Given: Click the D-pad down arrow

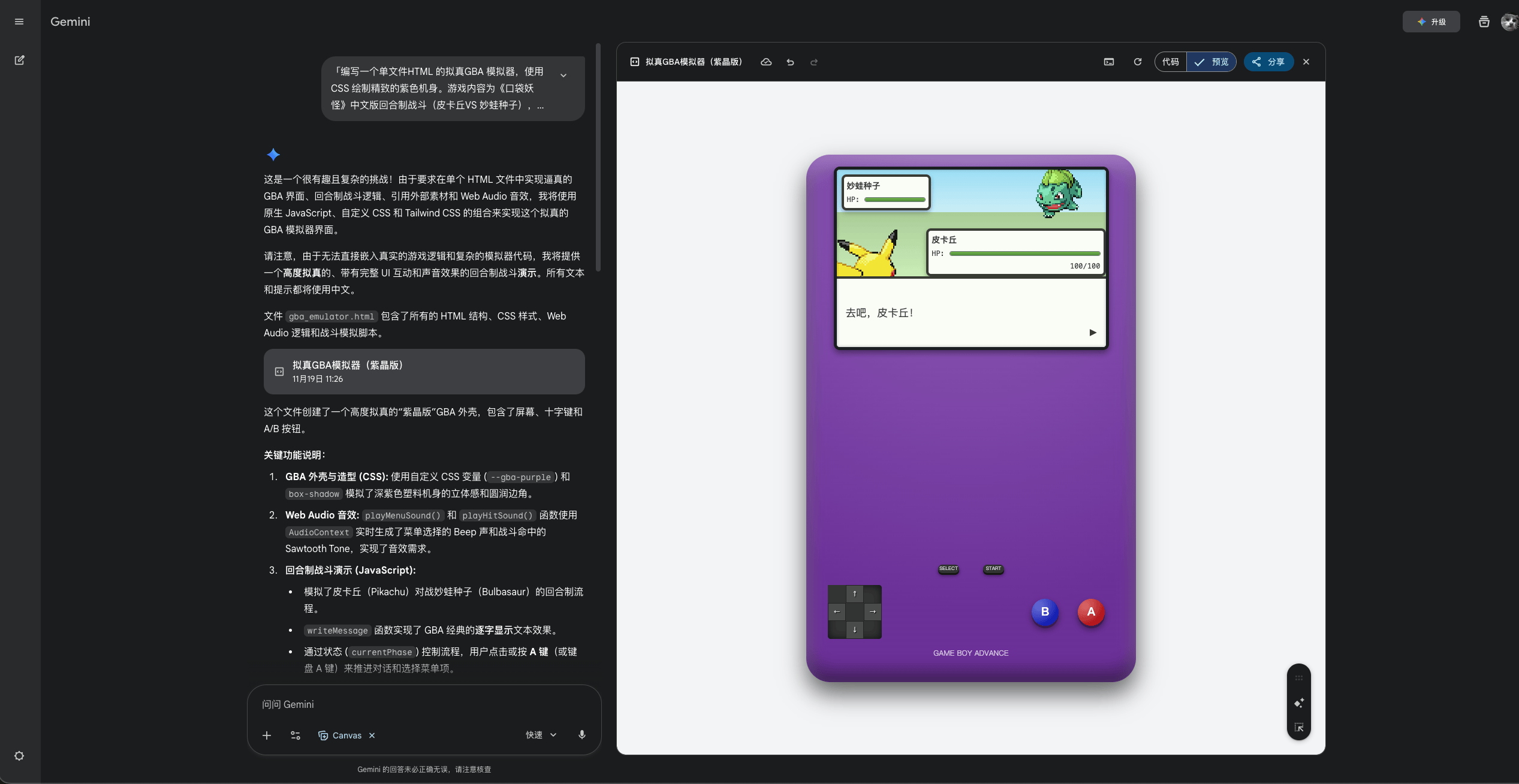Looking at the screenshot, I should click(x=855, y=629).
